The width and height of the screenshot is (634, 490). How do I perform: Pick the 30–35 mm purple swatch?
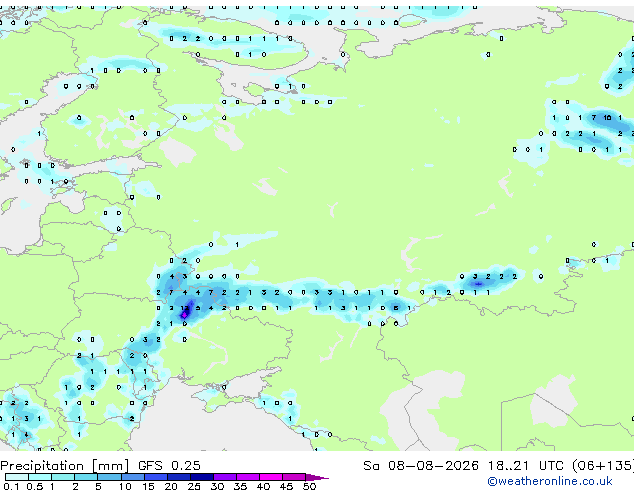point(224,477)
